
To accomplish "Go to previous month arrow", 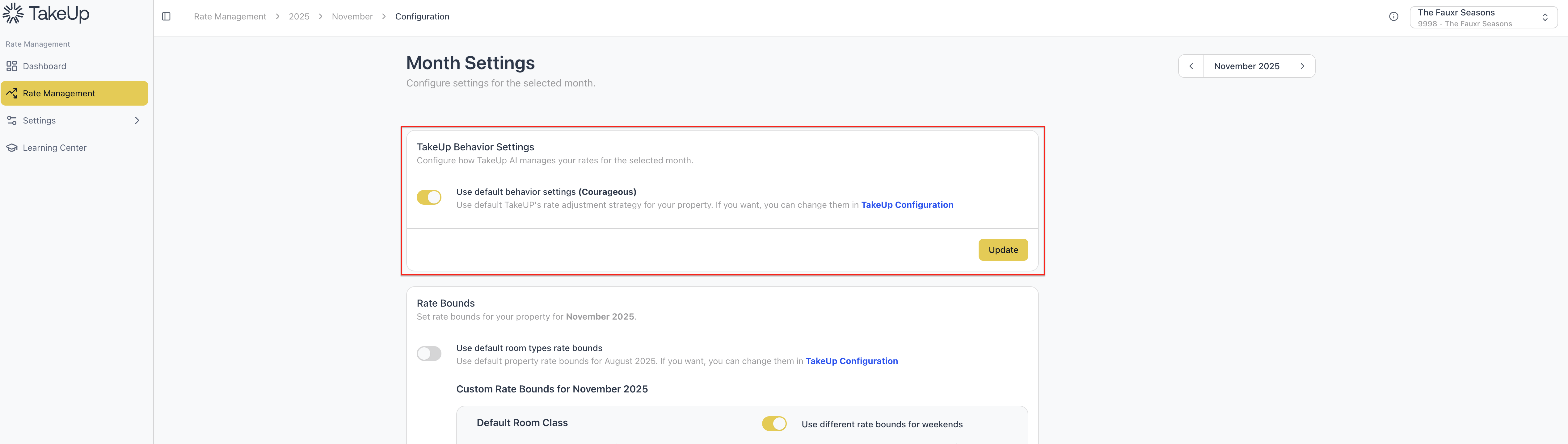I will (x=1191, y=66).
